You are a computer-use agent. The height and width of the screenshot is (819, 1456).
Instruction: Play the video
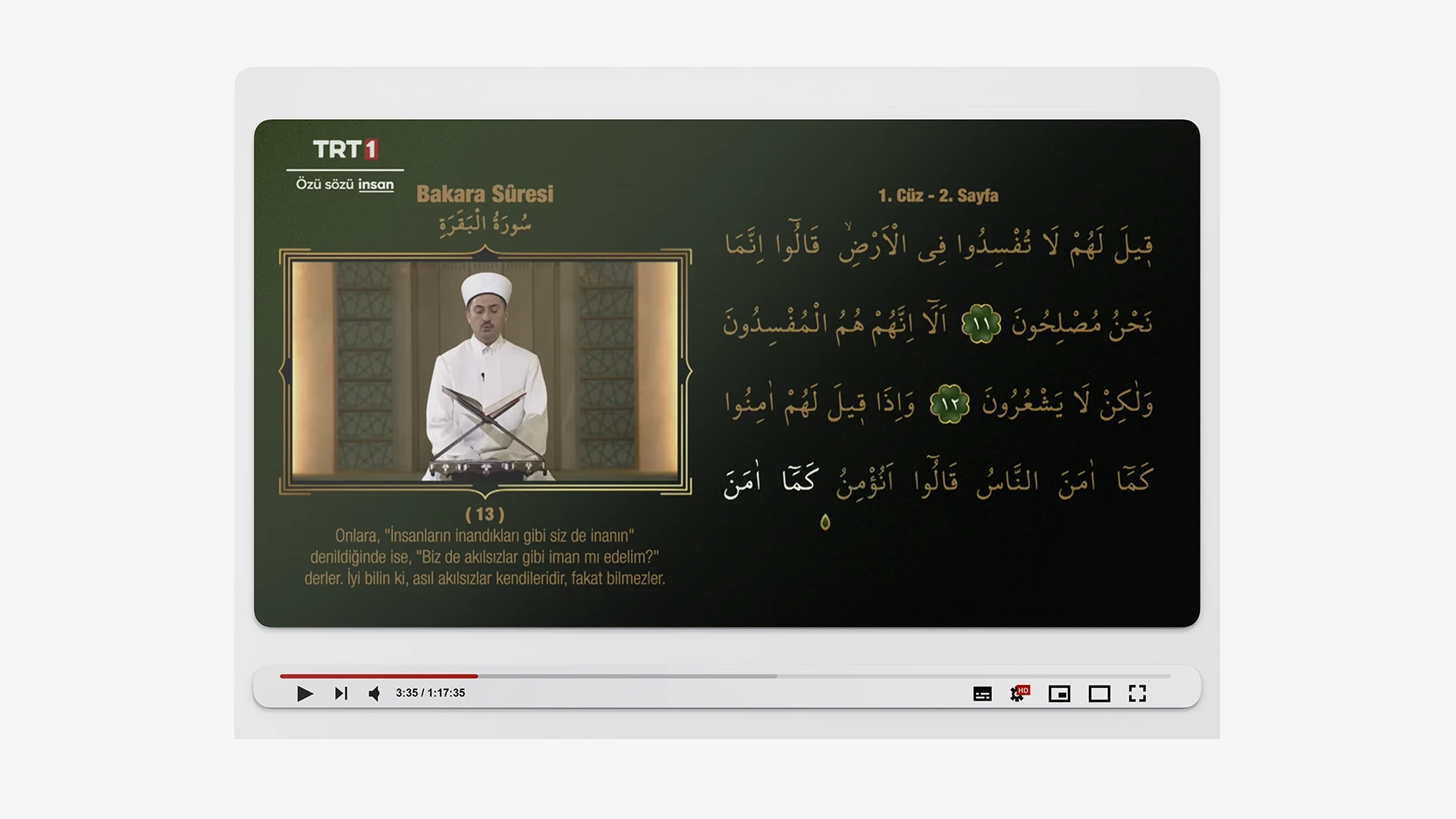click(x=305, y=693)
